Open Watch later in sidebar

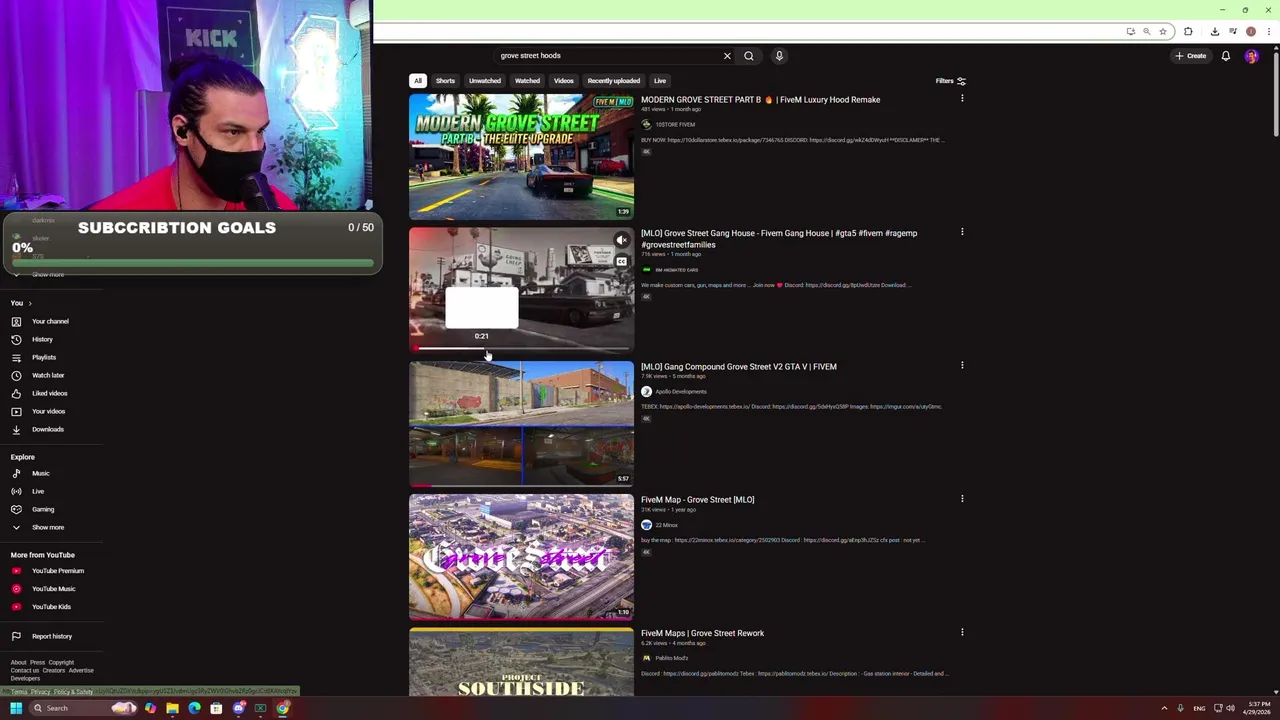tap(48, 375)
